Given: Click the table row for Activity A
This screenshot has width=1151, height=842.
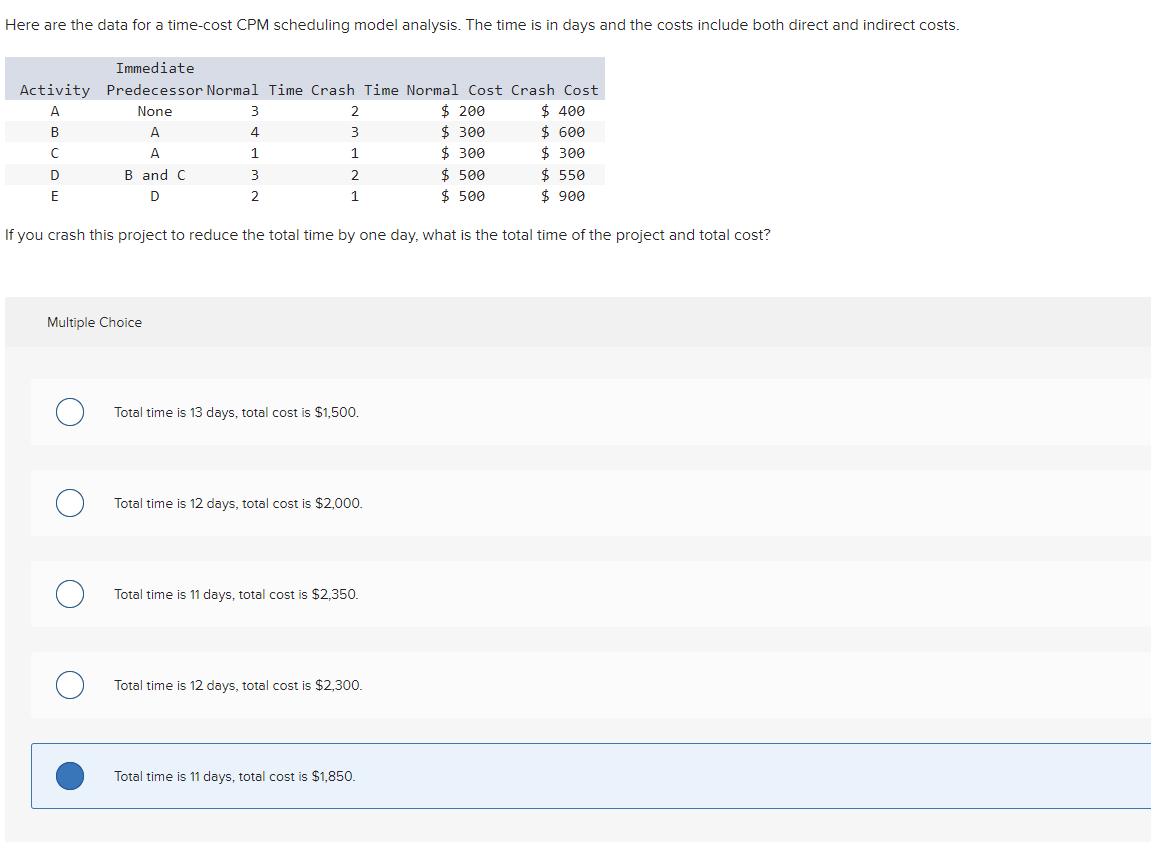Looking at the screenshot, I should pyautogui.click(x=300, y=111).
